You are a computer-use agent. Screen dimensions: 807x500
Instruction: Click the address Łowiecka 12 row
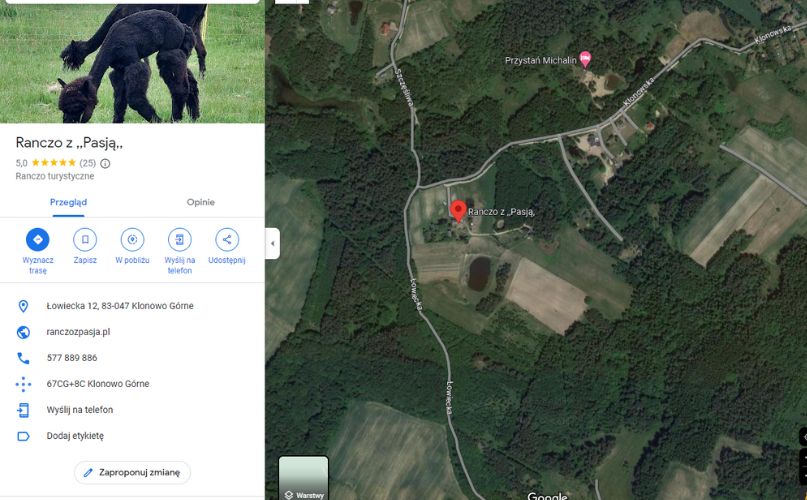132,306
